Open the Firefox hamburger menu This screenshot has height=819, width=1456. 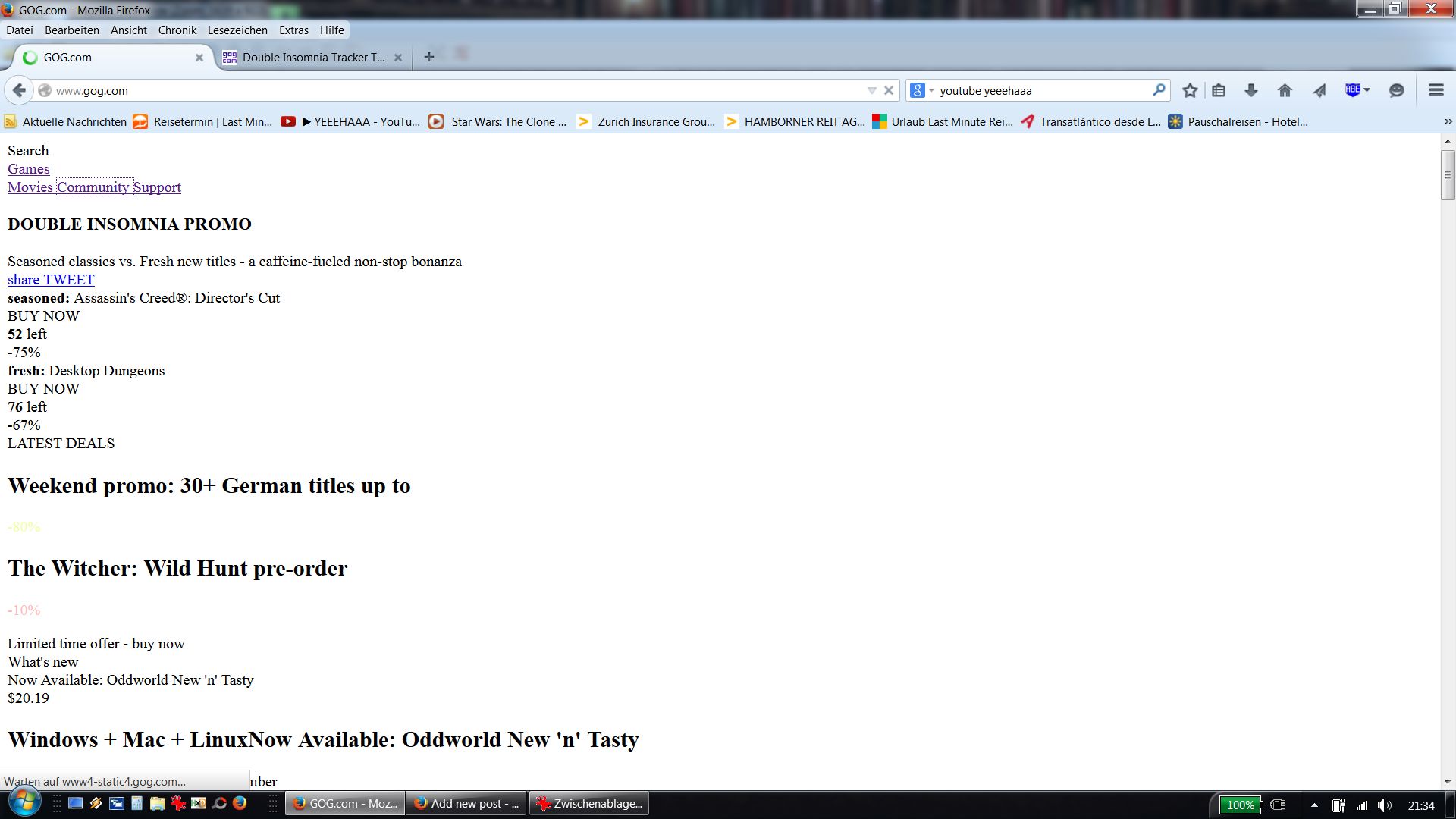(x=1436, y=90)
